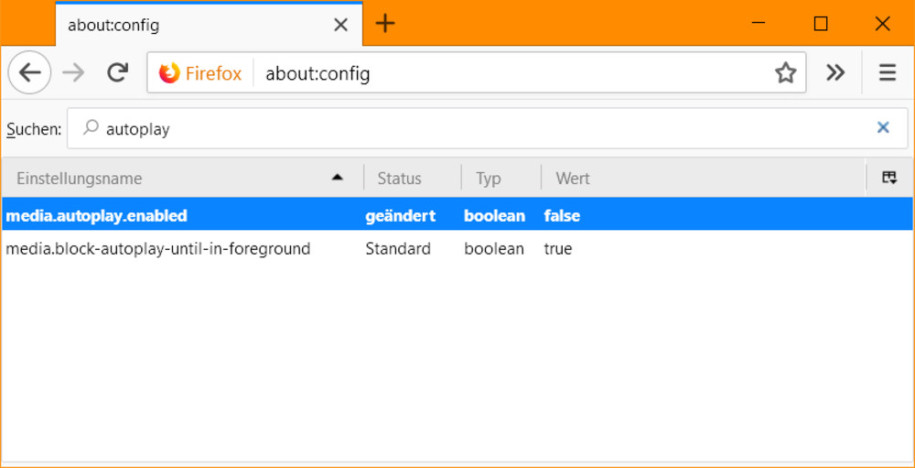Sort by Status column header
Viewport: 915px width, 468px height.
[412, 178]
